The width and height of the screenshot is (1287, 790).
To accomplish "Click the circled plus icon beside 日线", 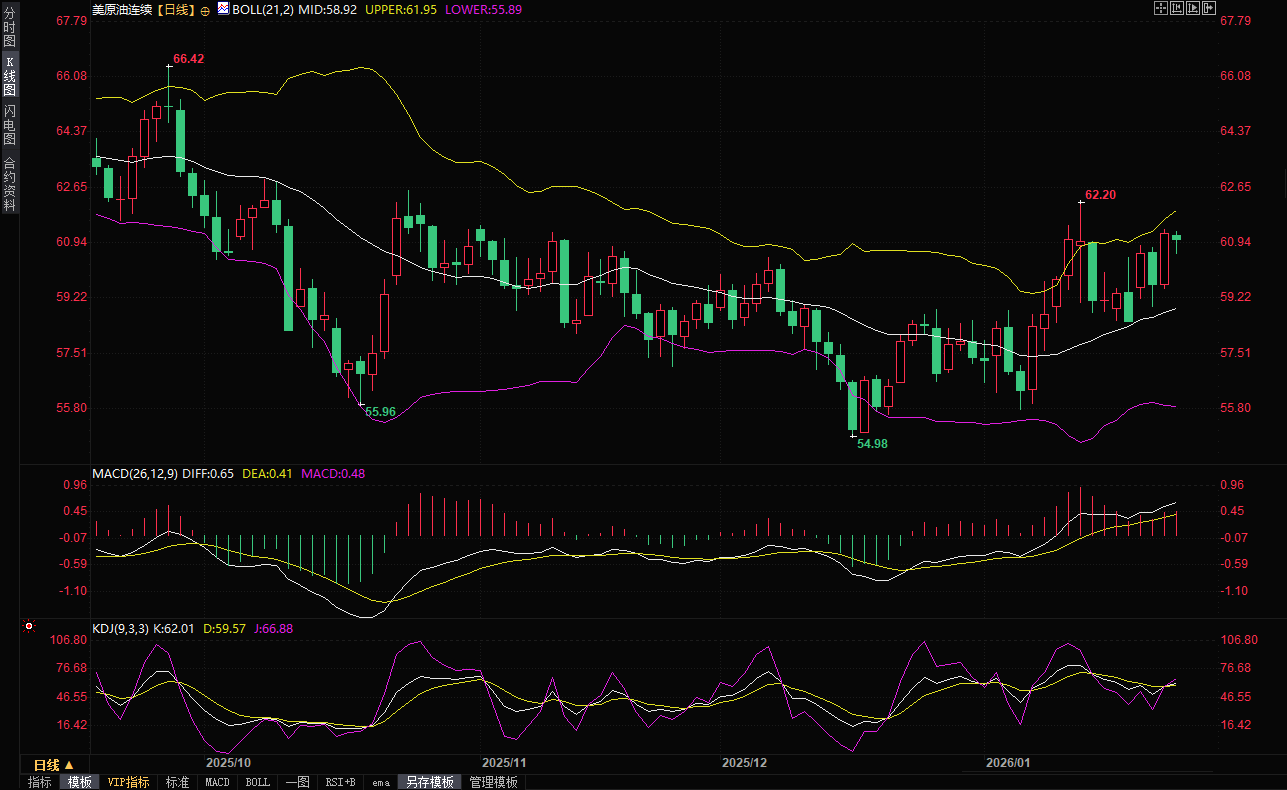I will 205,10.
